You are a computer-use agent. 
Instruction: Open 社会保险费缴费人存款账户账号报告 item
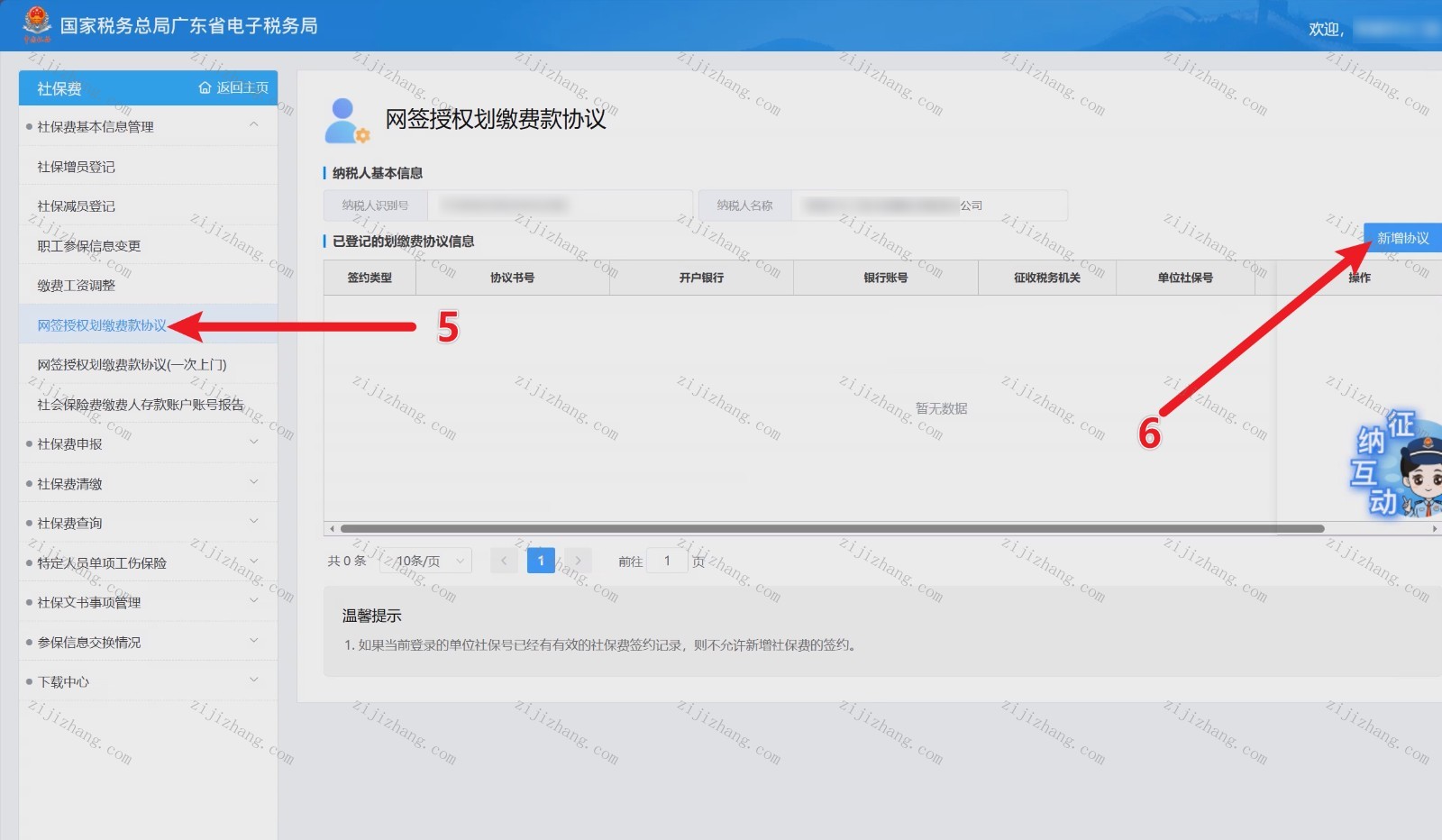(x=149, y=404)
